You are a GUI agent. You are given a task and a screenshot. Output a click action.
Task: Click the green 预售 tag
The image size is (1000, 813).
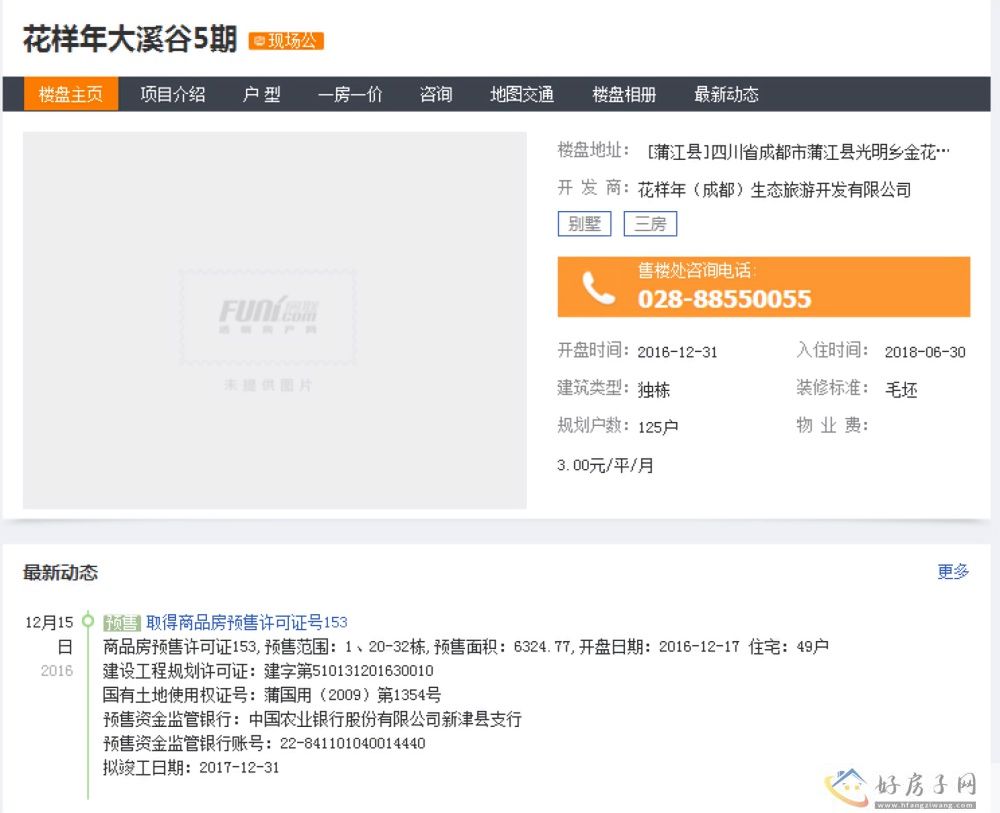(x=121, y=622)
